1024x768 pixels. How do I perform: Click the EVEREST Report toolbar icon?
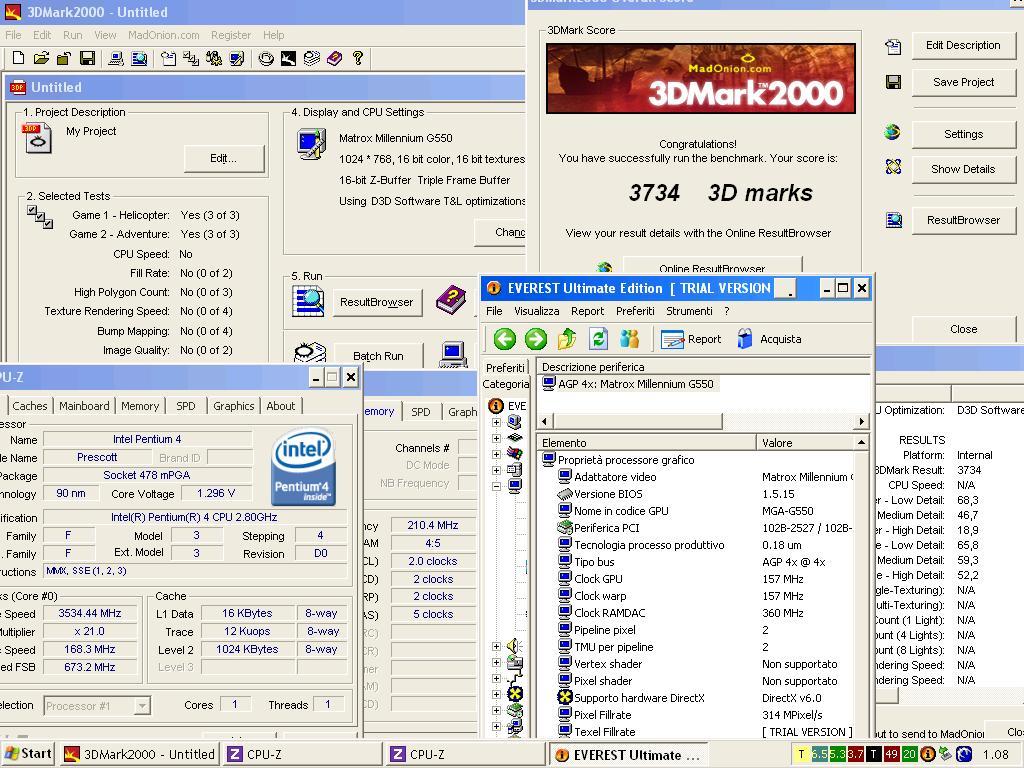coord(672,339)
